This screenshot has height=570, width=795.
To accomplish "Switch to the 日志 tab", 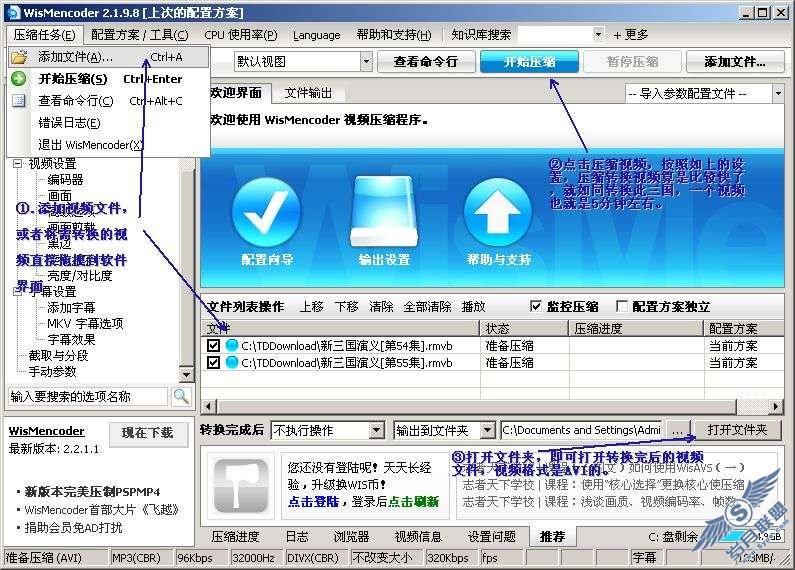I will click(x=297, y=537).
